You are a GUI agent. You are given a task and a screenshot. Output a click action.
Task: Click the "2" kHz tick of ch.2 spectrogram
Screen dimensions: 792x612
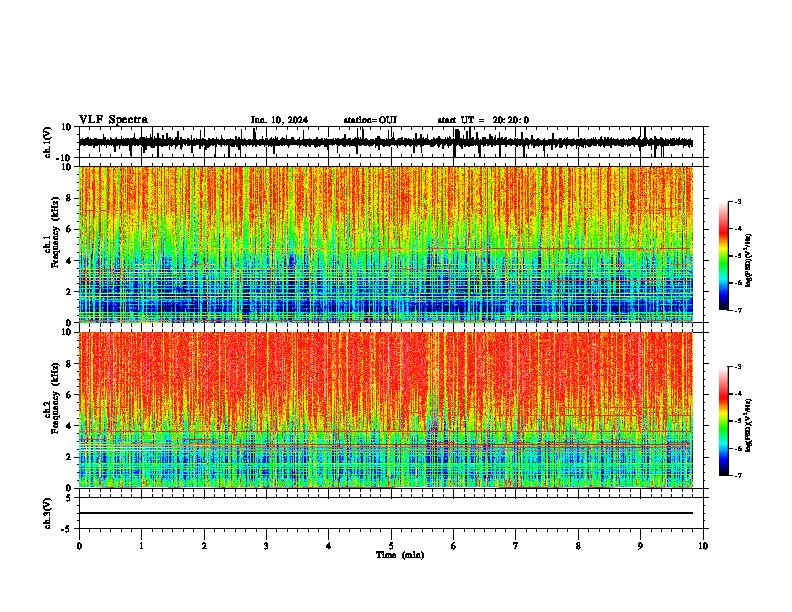[x=70, y=457]
